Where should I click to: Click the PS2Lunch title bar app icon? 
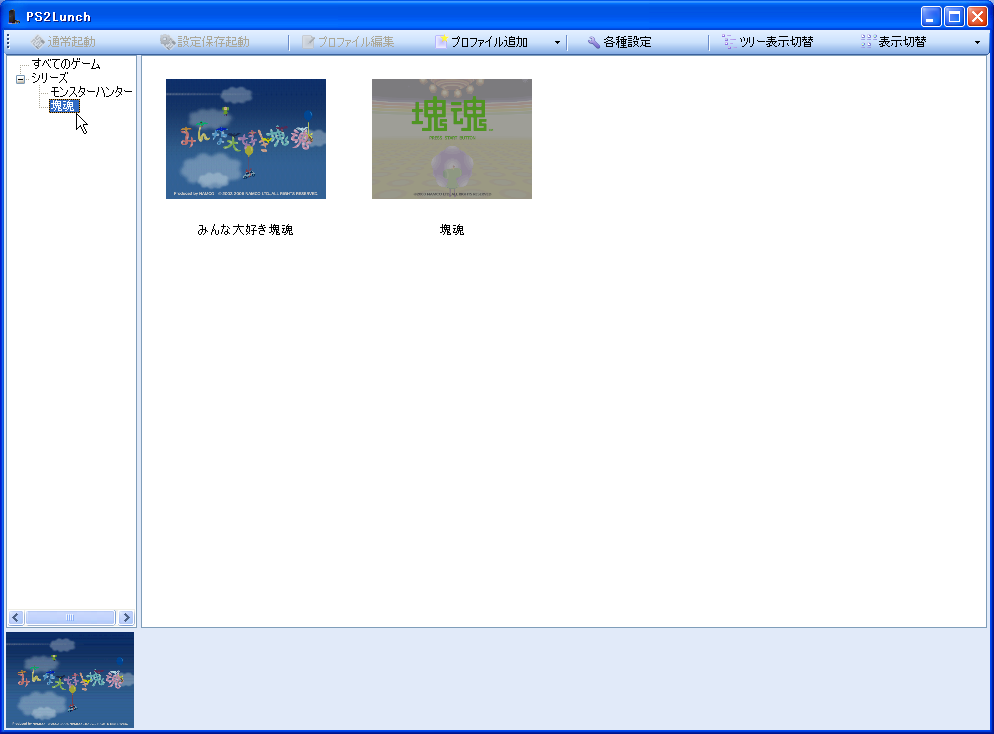point(13,16)
